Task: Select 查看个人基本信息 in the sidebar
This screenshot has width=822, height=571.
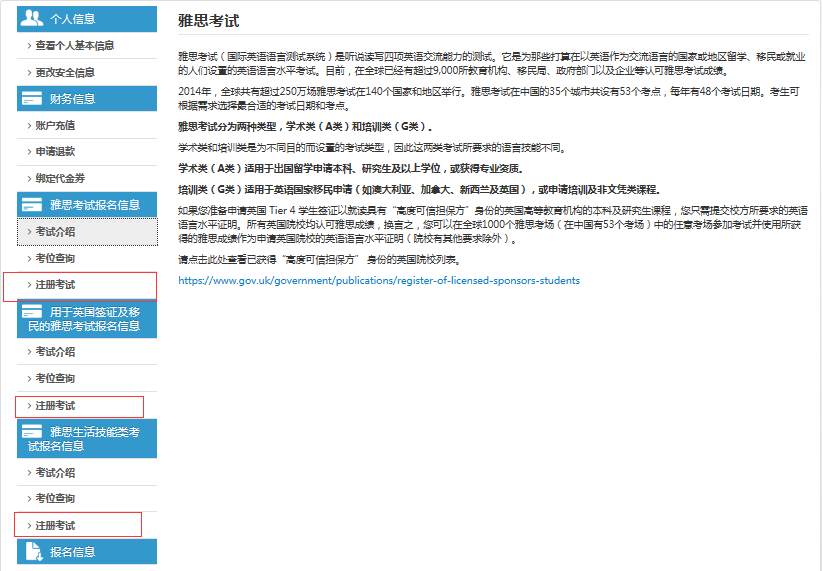Action: [87, 46]
